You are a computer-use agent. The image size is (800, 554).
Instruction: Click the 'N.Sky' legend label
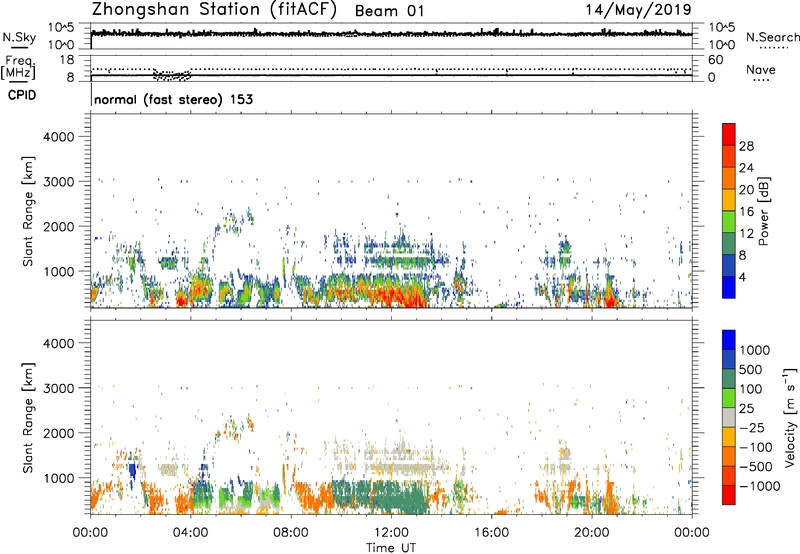[x=19, y=37]
